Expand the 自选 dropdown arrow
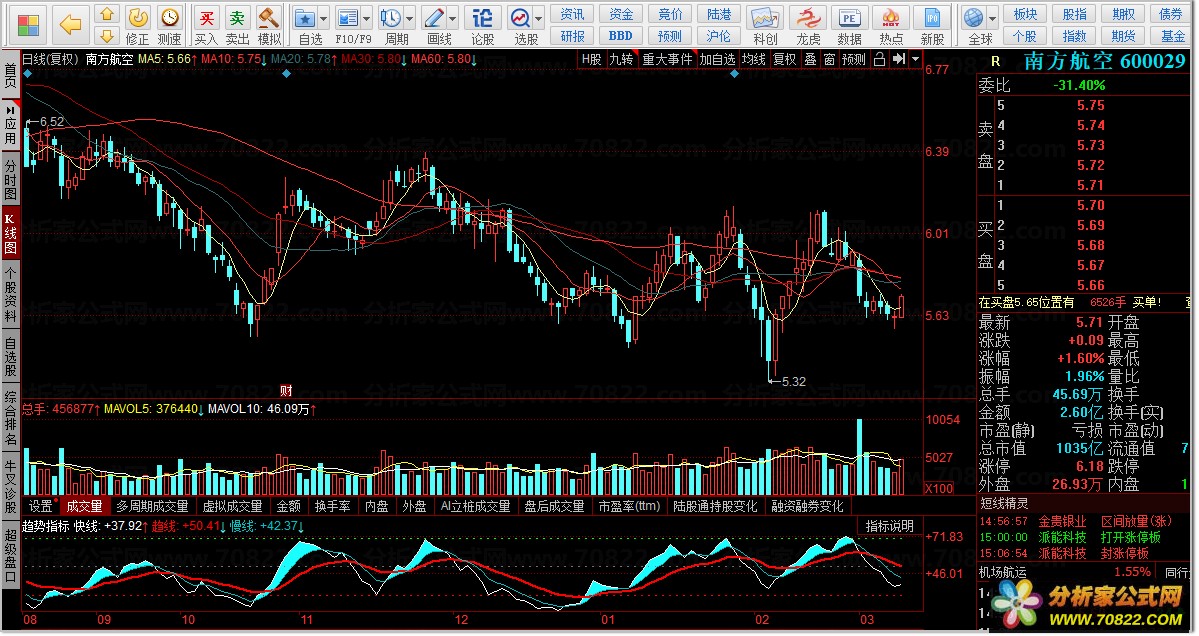The width and height of the screenshot is (1199, 636). (324, 18)
